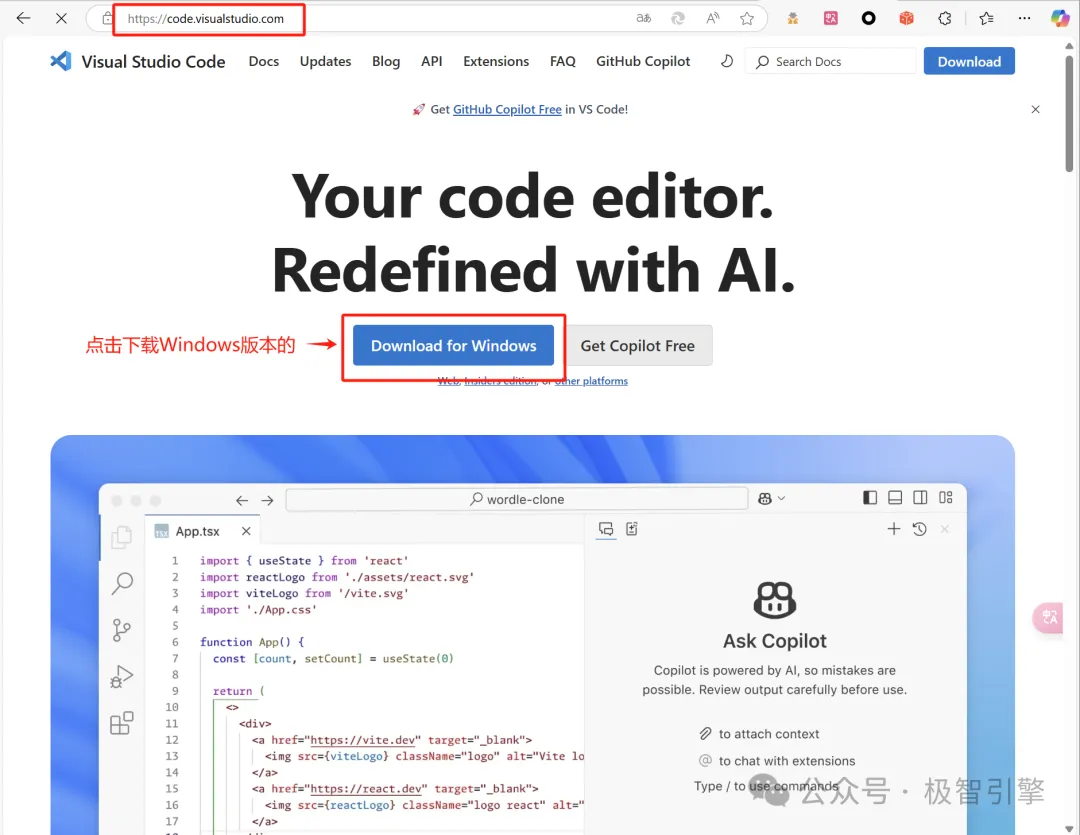Click the Get Copilot Free button
This screenshot has width=1080, height=835.
coord(638,345)
